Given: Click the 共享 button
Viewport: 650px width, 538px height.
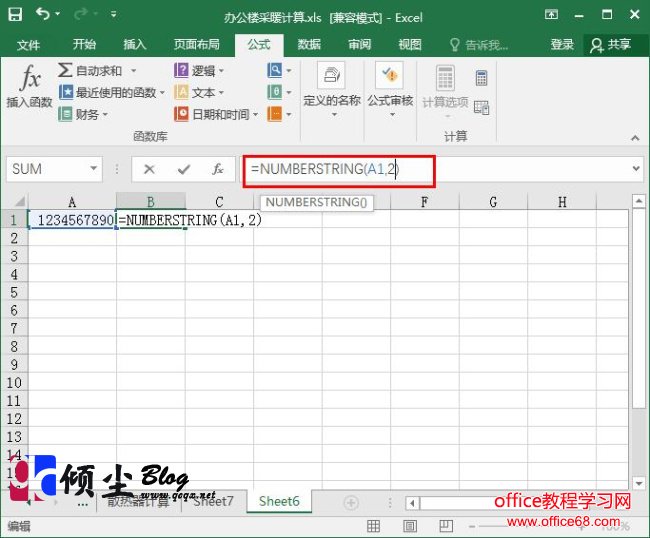Looking at the screenshot, I should (611, 44).
